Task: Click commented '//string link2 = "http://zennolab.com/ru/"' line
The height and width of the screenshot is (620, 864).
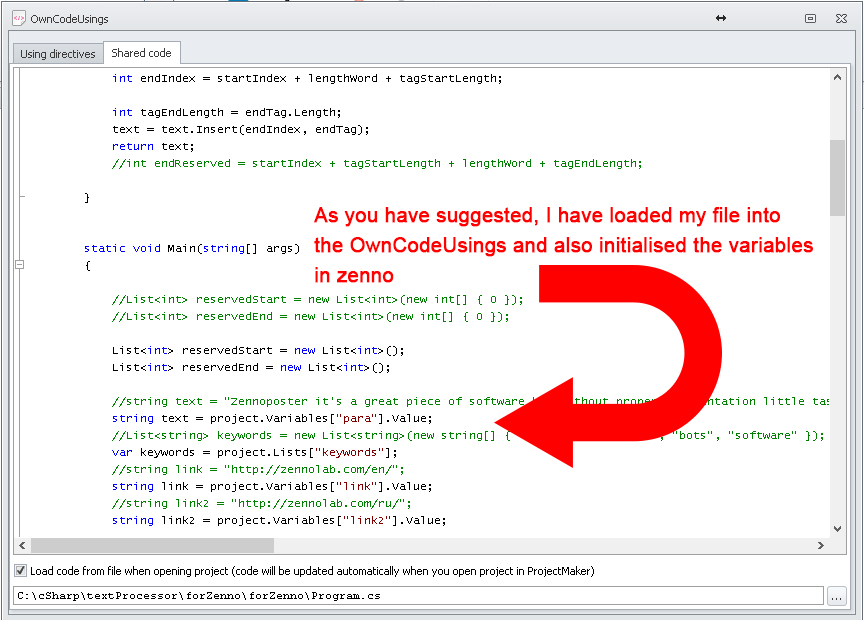Action: coord(262,504)
